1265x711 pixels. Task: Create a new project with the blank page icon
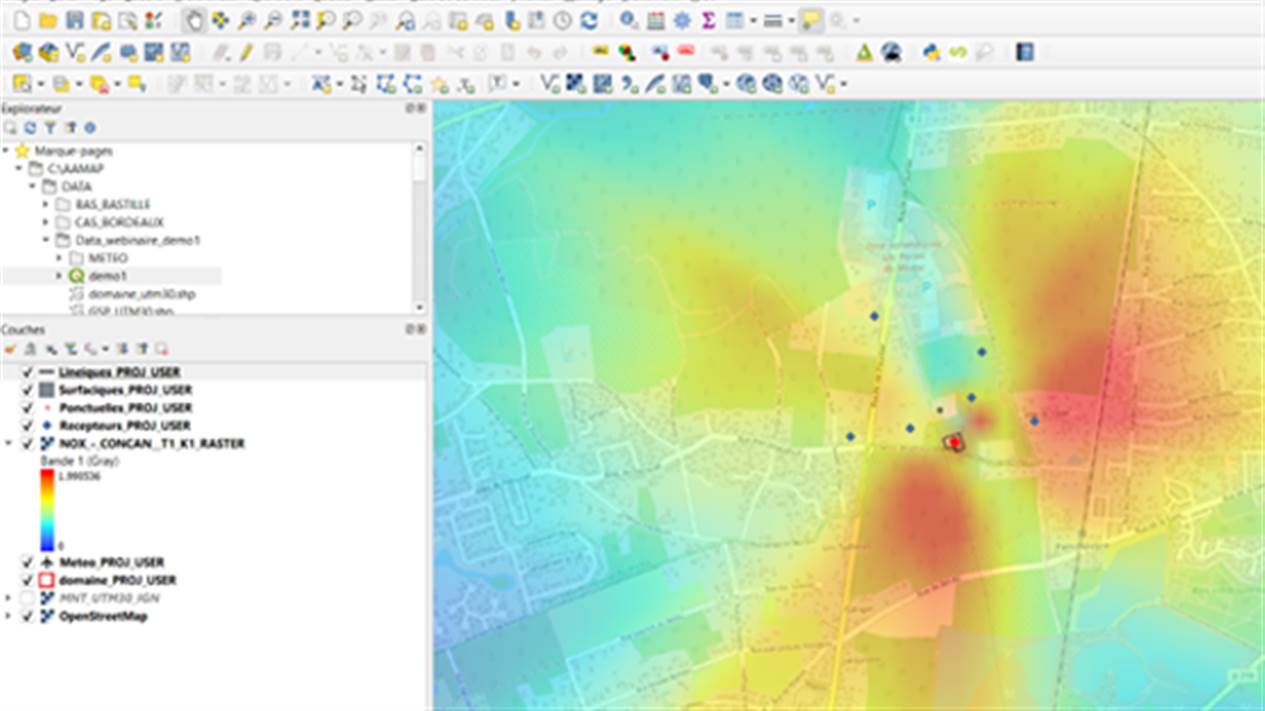click(22, 20)
